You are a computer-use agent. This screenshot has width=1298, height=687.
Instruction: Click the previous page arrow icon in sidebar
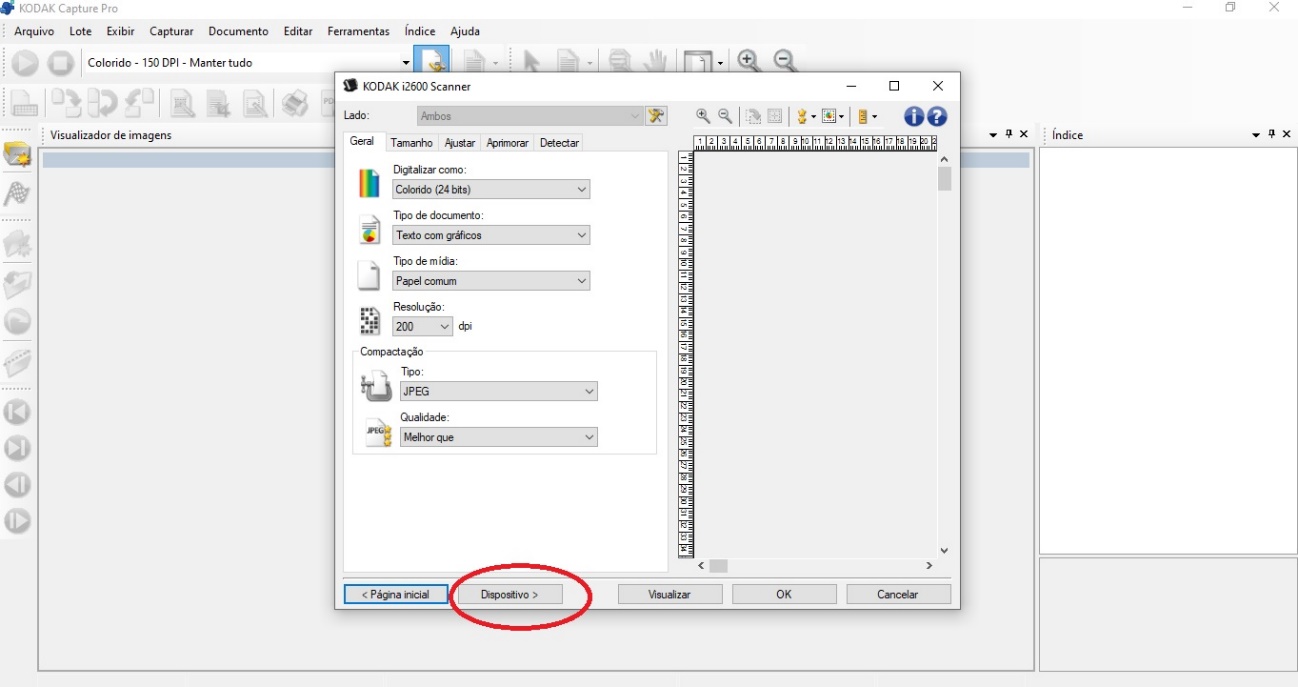tap(18, 485)
